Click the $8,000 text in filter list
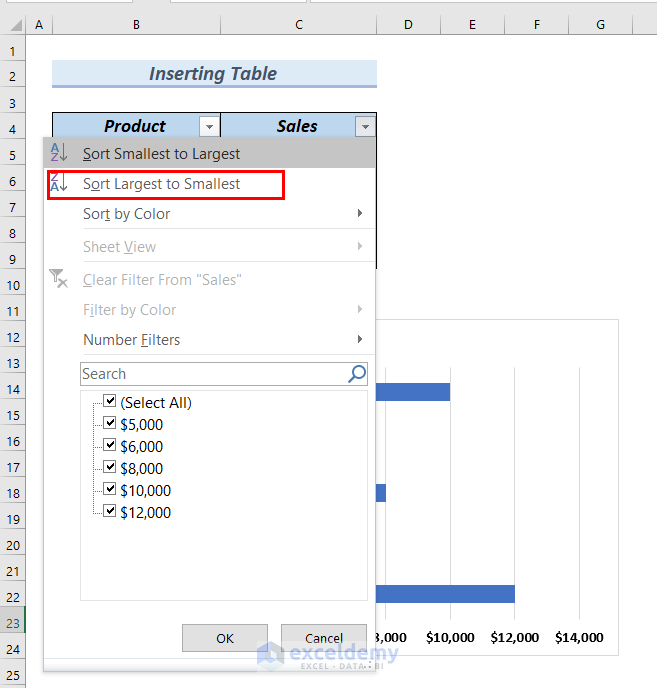 point(142,468)
